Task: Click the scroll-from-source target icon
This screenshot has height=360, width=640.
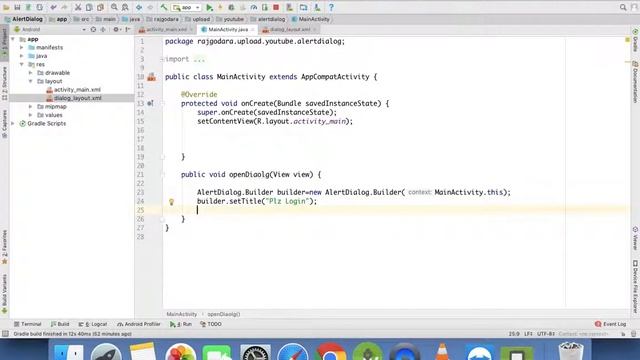Action: [93, 29]
